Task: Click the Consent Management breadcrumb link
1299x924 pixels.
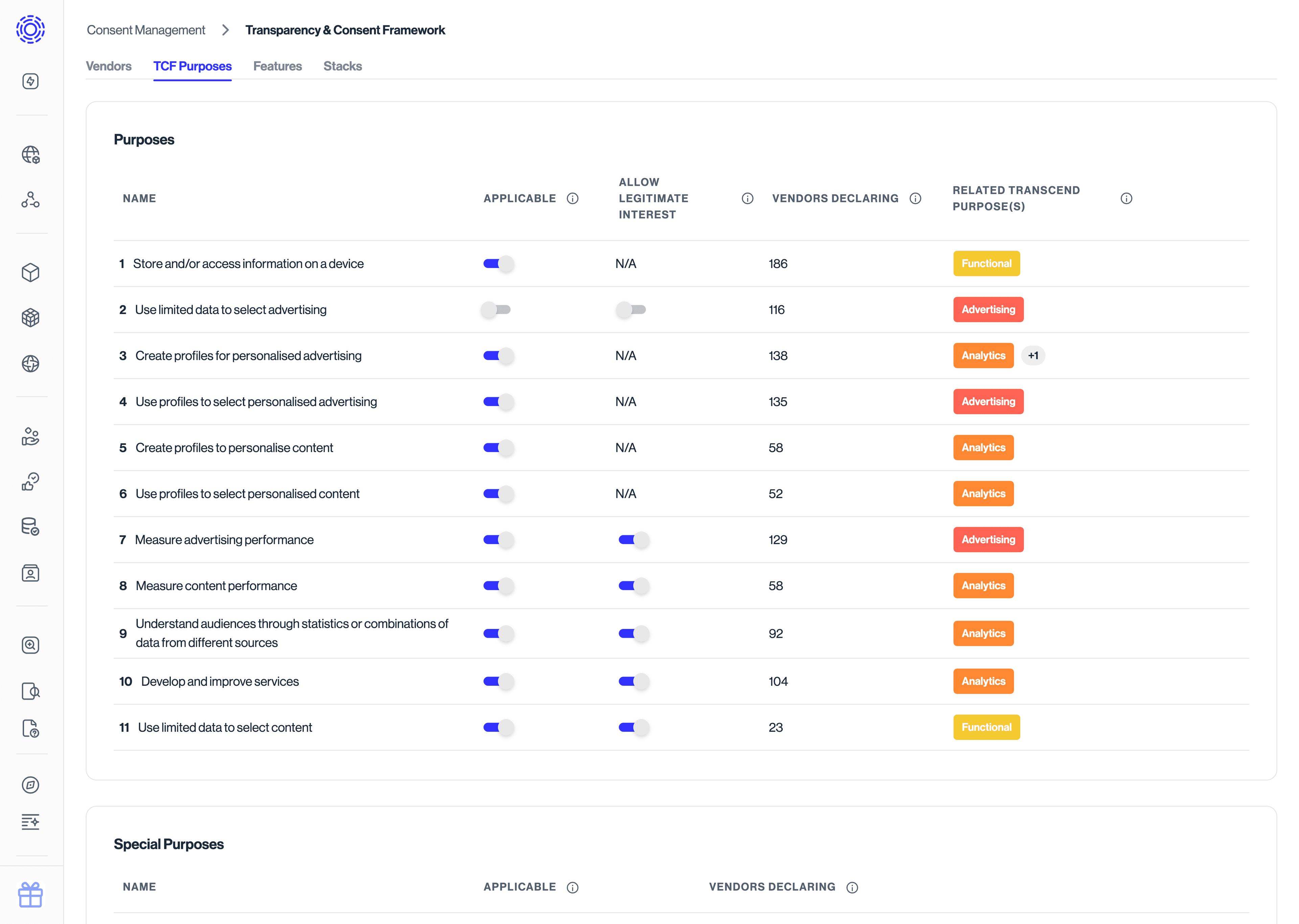Action: (145, 29)
